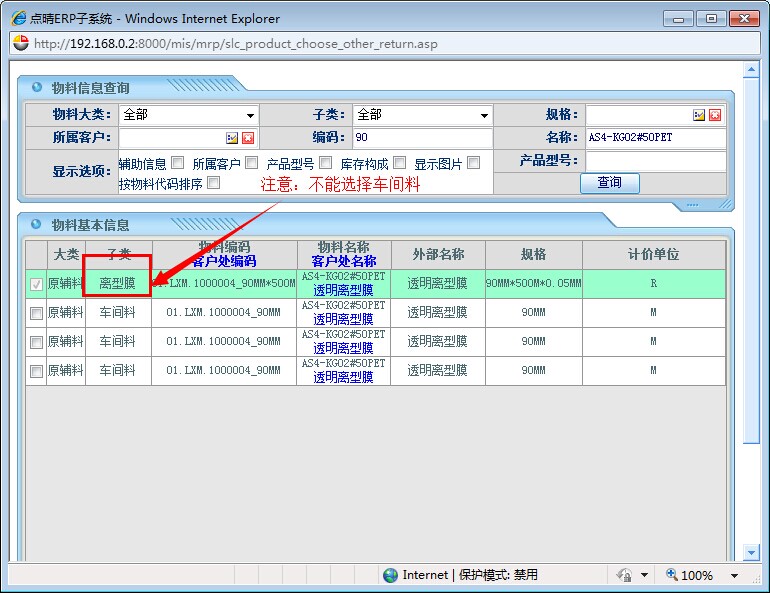Open the 所属客户 lookup picker icon

pyautogui.click(x=232, y=138)
